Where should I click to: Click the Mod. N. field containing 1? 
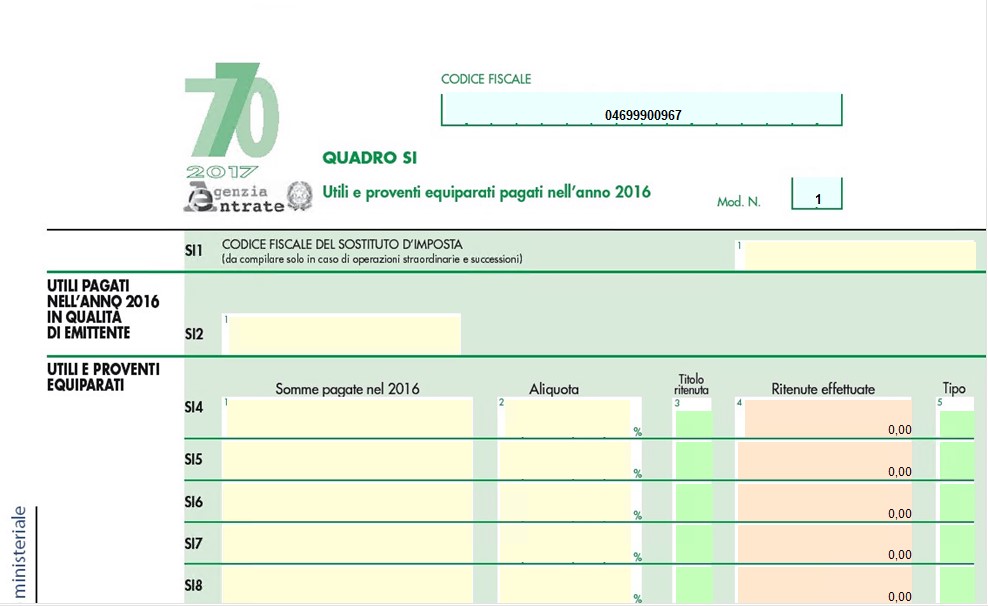(817, 193)
